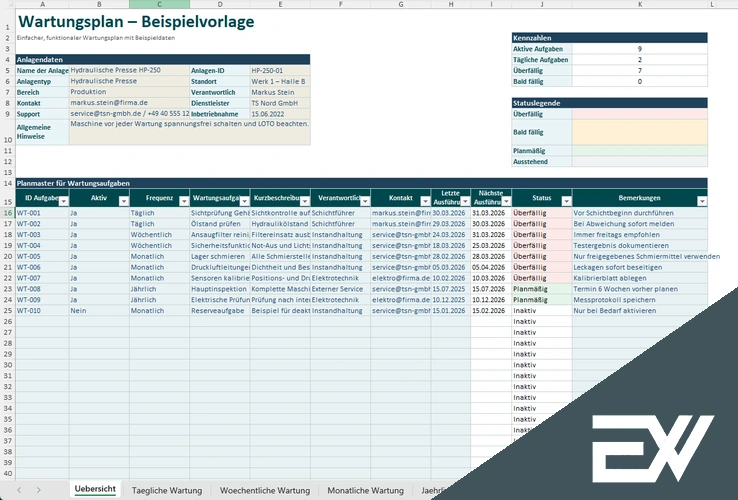Viewport: 738px width, 500px height.
Task: Open the Status column filter dropdown
Action: 566,202
